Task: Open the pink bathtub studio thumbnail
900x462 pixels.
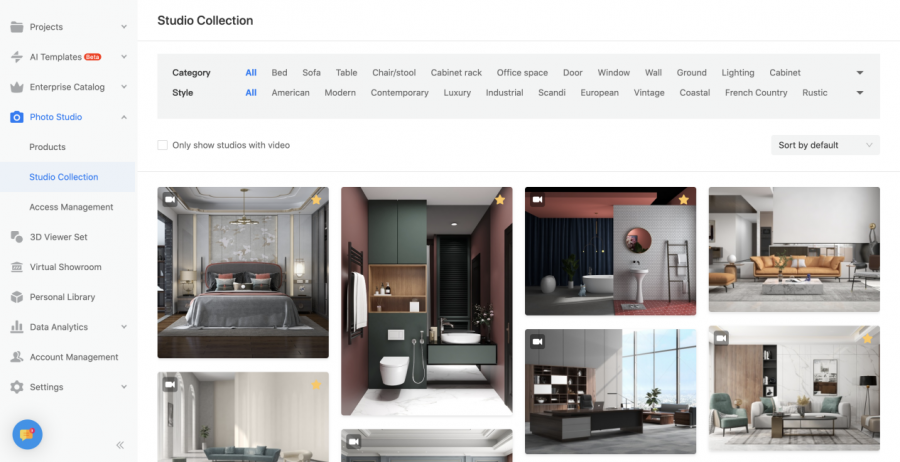Action: [x=611, y=251]
